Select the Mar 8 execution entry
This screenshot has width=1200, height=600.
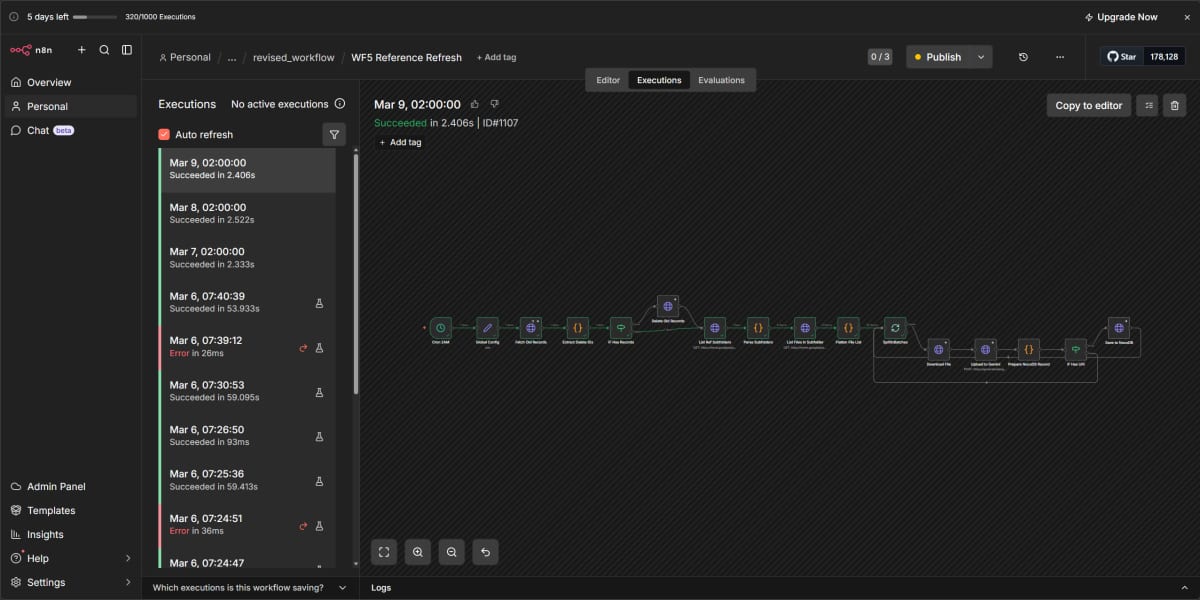click(245, 213)
